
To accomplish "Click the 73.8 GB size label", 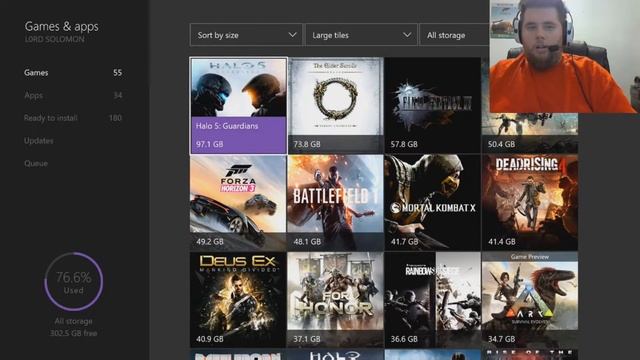I will (x=307, y=144).
